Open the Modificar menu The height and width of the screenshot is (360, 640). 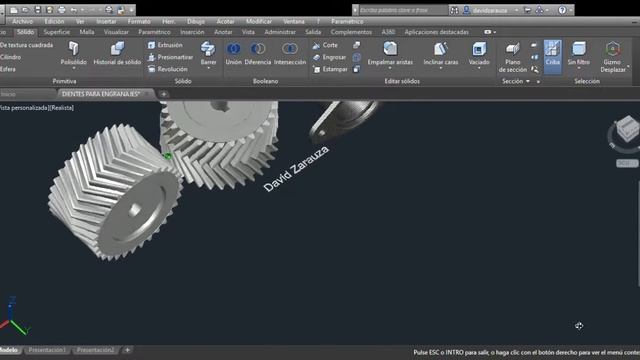[259, 21]
